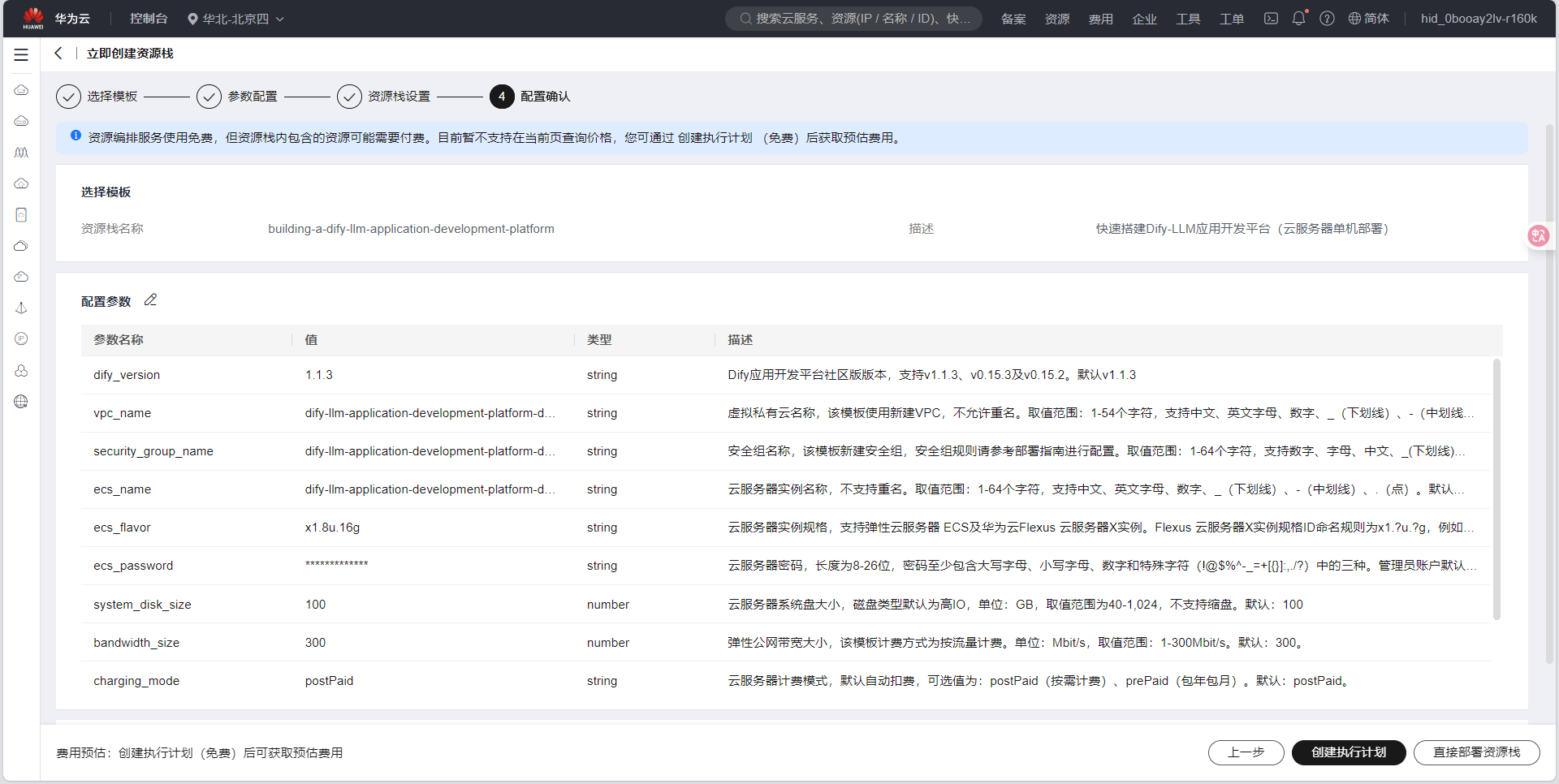This screenshot has width=1559, height=784.
Task: Open the help question-mark icon
Action: [x=1327, y=19]
